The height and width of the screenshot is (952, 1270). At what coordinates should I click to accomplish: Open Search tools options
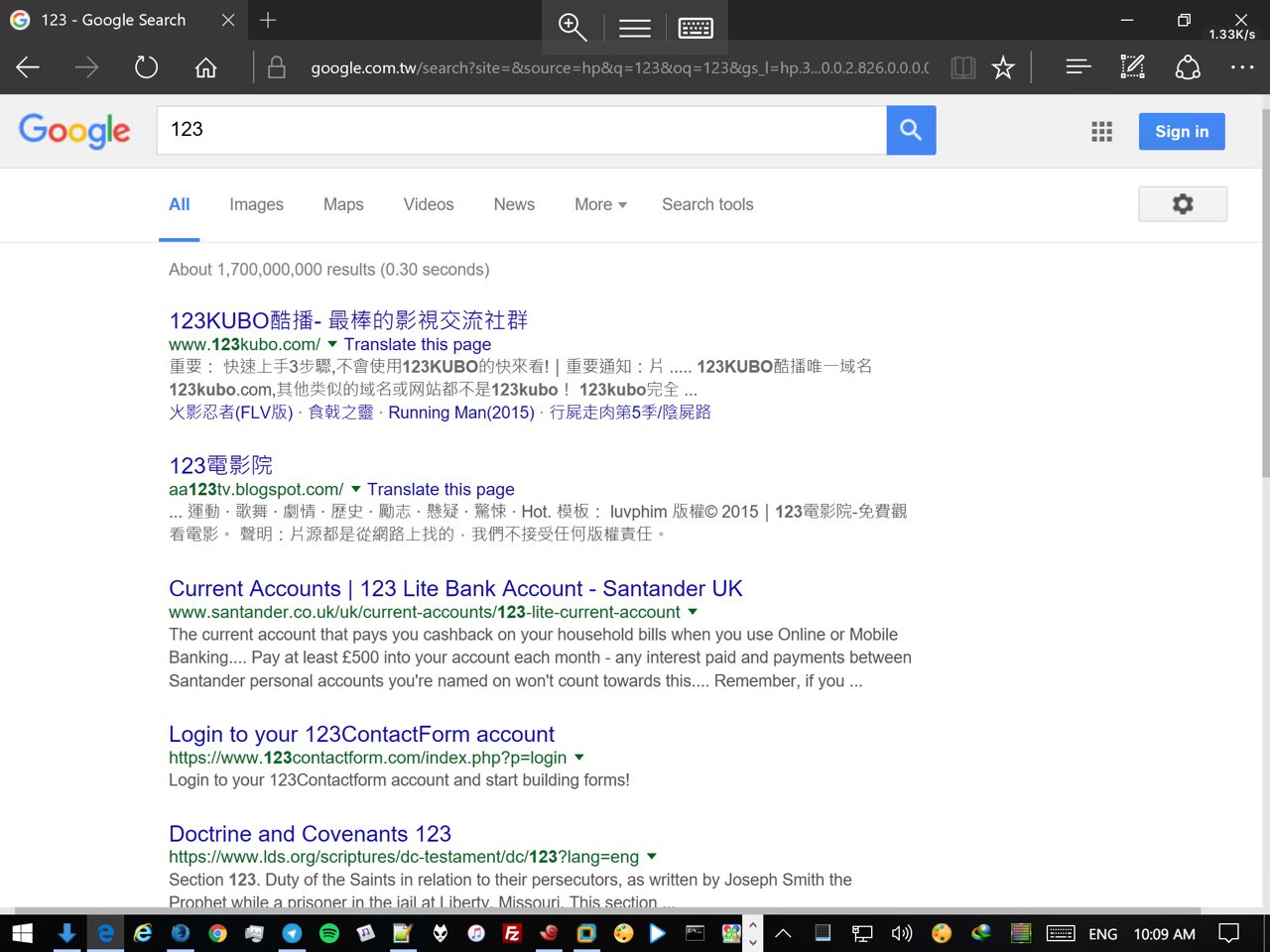coord(707,204)
